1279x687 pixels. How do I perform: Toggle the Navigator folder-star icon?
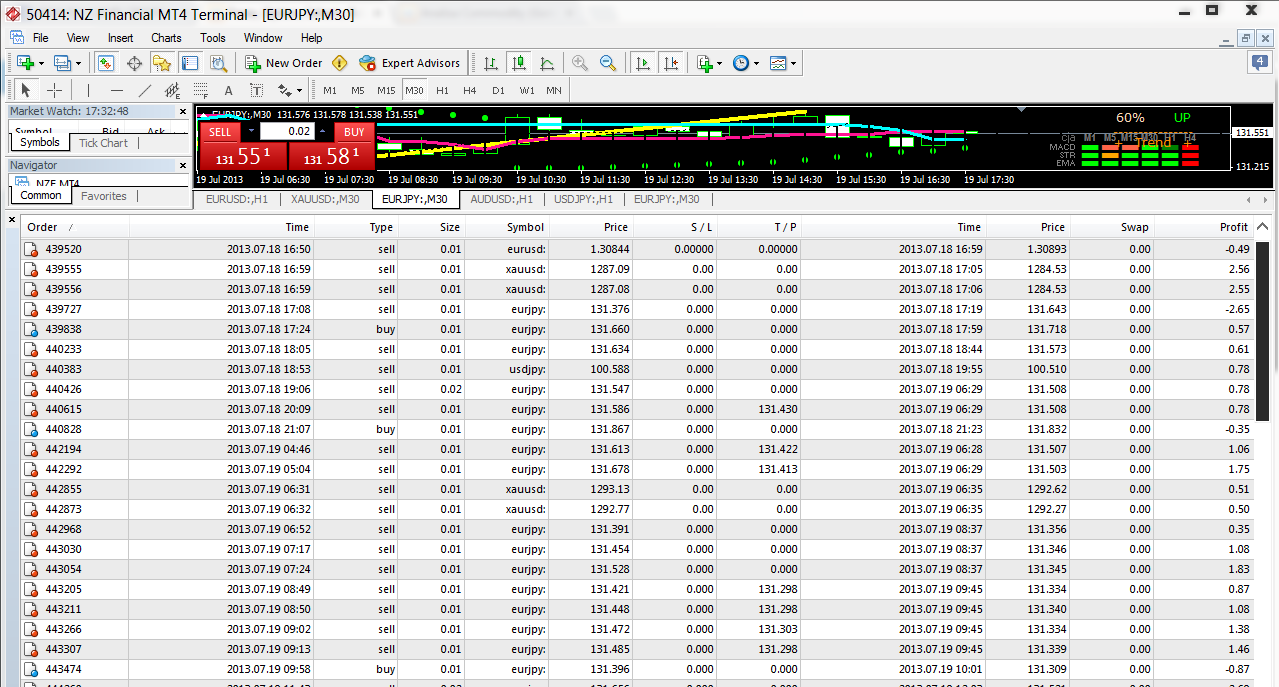point(162,63)
